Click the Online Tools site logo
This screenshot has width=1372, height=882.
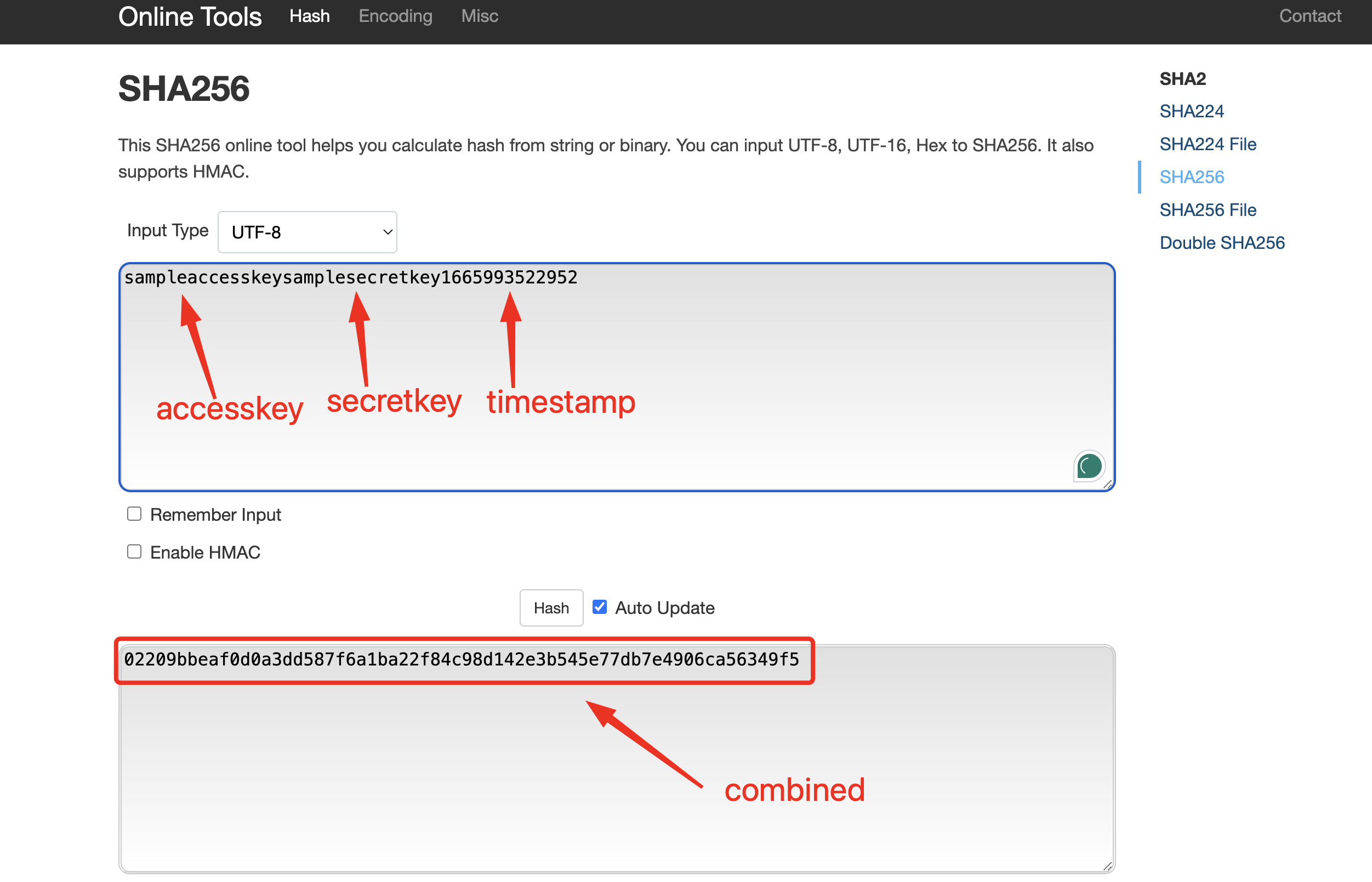pyautogui.click(x=190, y=16)
